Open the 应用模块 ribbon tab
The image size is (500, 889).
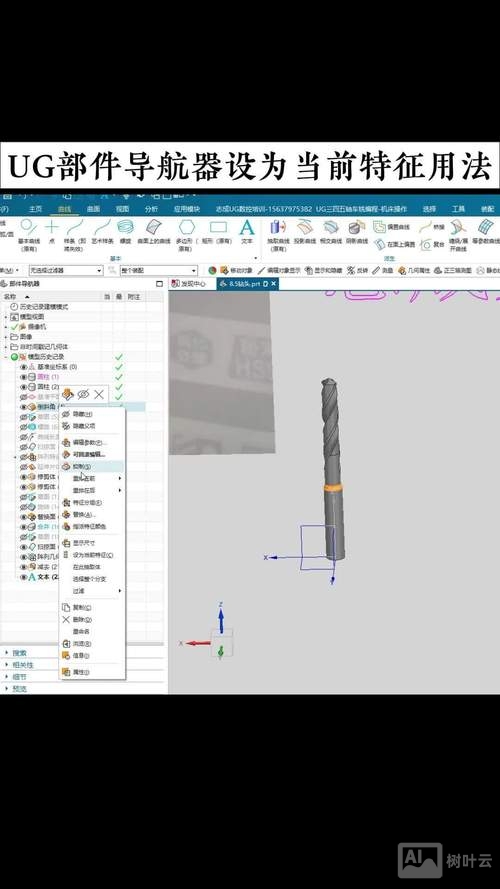coord(187,209)
